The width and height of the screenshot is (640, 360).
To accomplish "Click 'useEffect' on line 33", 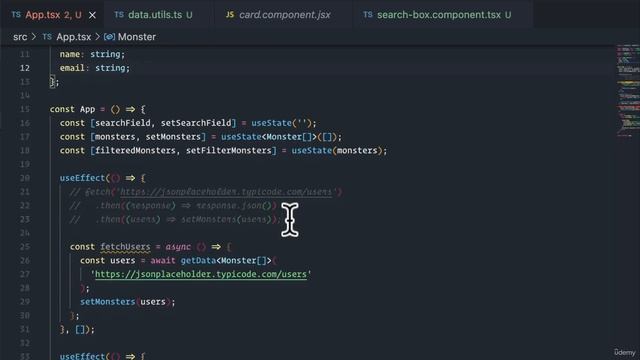I will pos(82,356).
